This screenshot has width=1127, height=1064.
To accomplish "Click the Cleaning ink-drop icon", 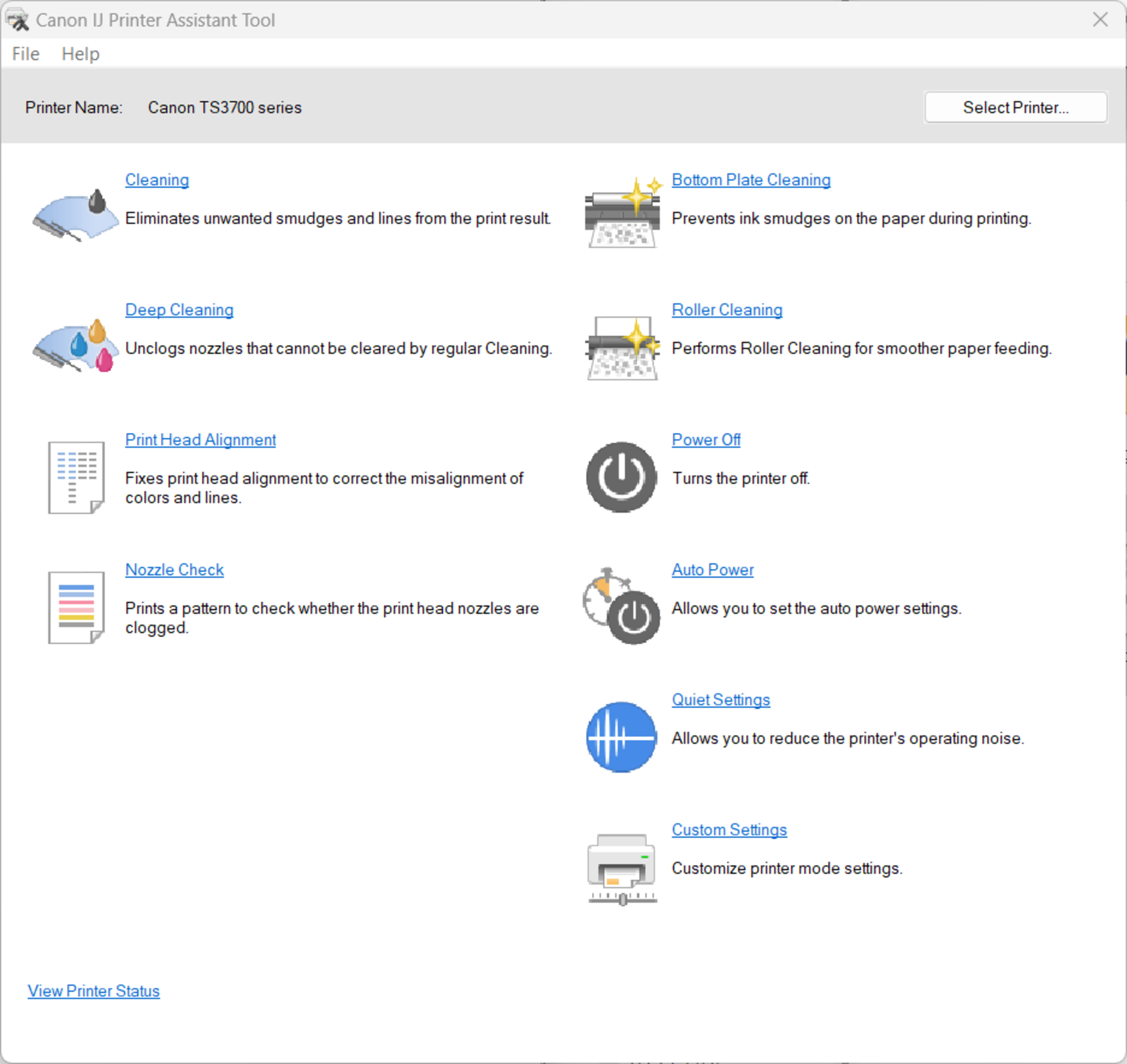I will coord(75,215).
